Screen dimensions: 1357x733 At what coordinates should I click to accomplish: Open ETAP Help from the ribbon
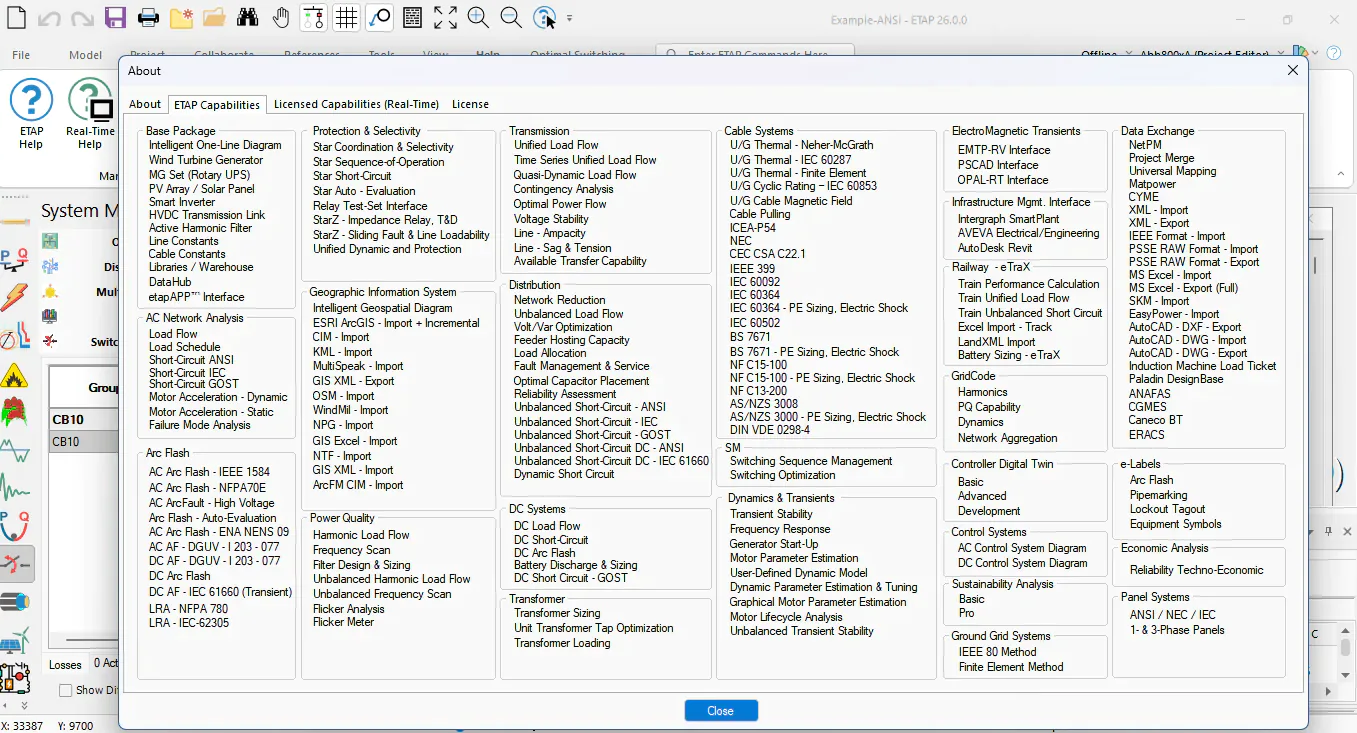(31, 115)
